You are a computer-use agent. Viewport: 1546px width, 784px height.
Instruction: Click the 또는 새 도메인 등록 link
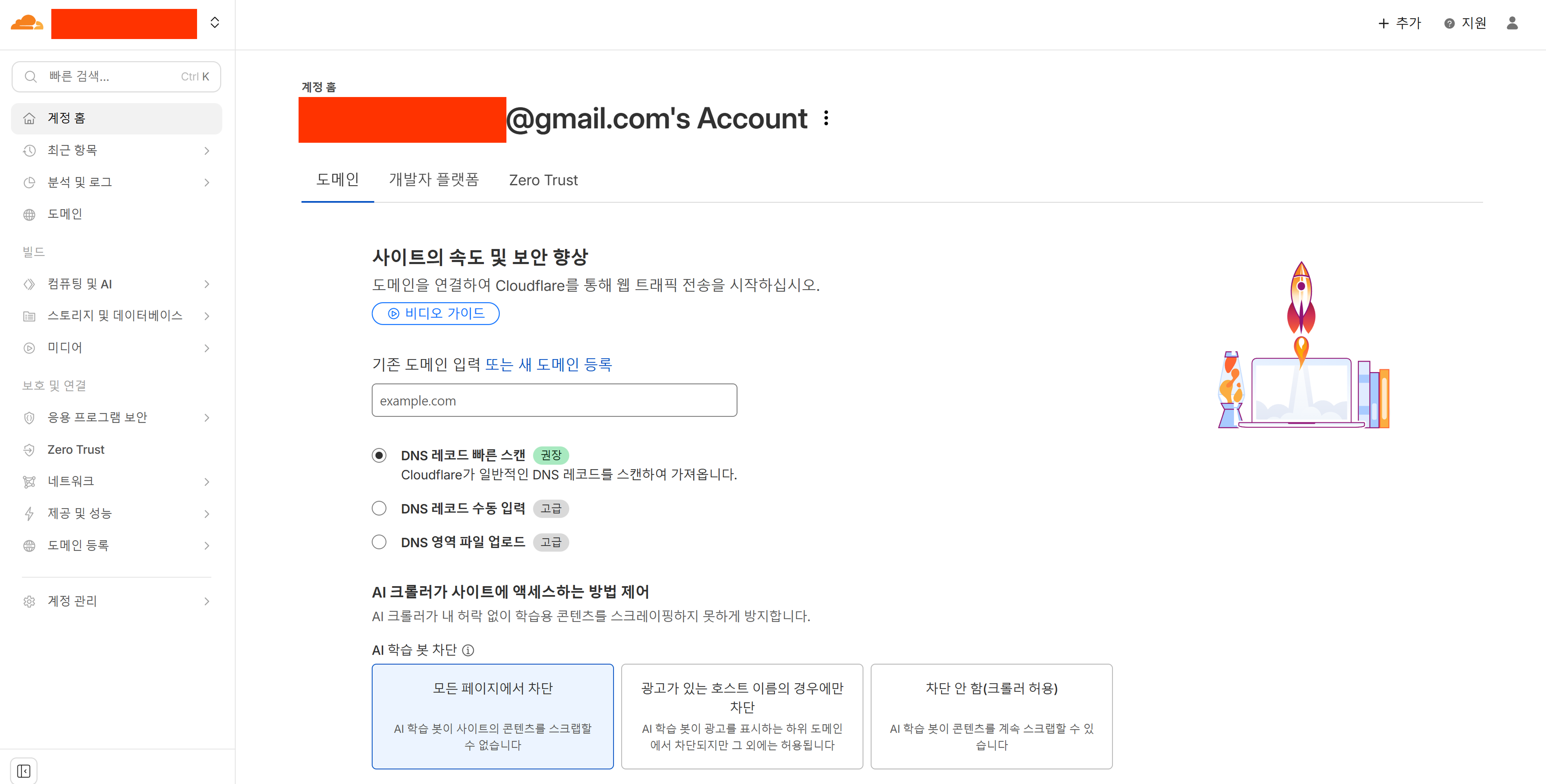click(548, 364)
